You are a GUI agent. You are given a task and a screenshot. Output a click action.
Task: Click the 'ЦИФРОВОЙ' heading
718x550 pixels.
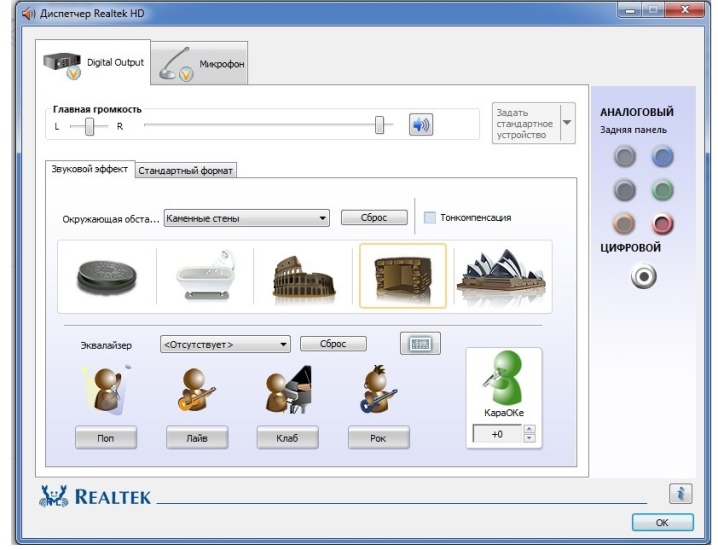(x=631, y=248)
